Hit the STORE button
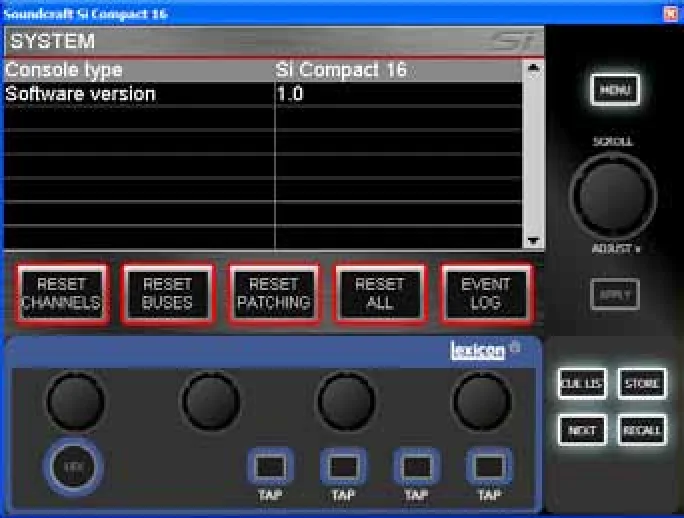This screenshot has height=518, width=684. point(642,384)
